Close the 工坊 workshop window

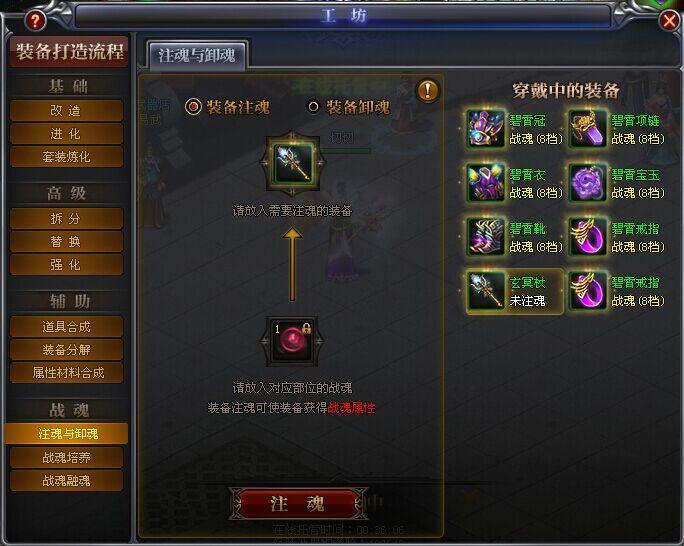(x=670, y=20)
